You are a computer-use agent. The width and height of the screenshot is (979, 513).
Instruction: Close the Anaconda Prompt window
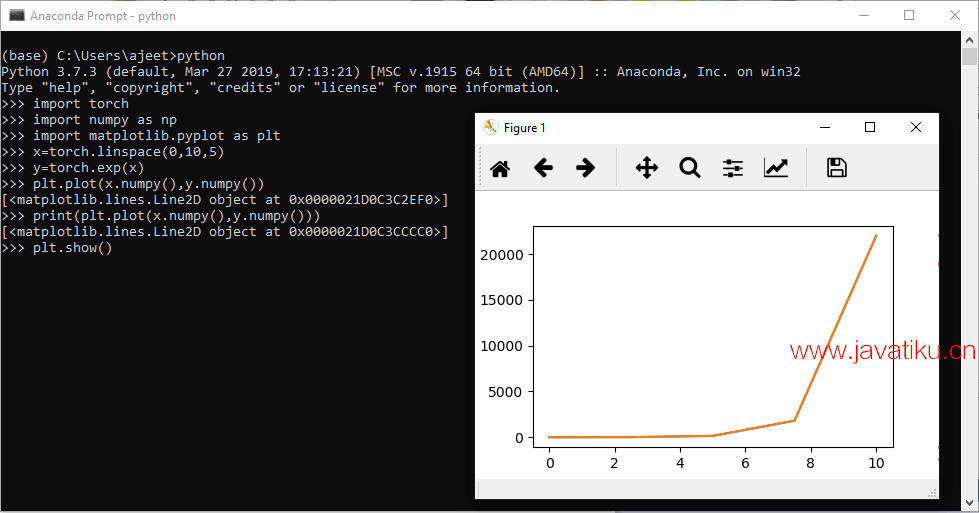955,16
